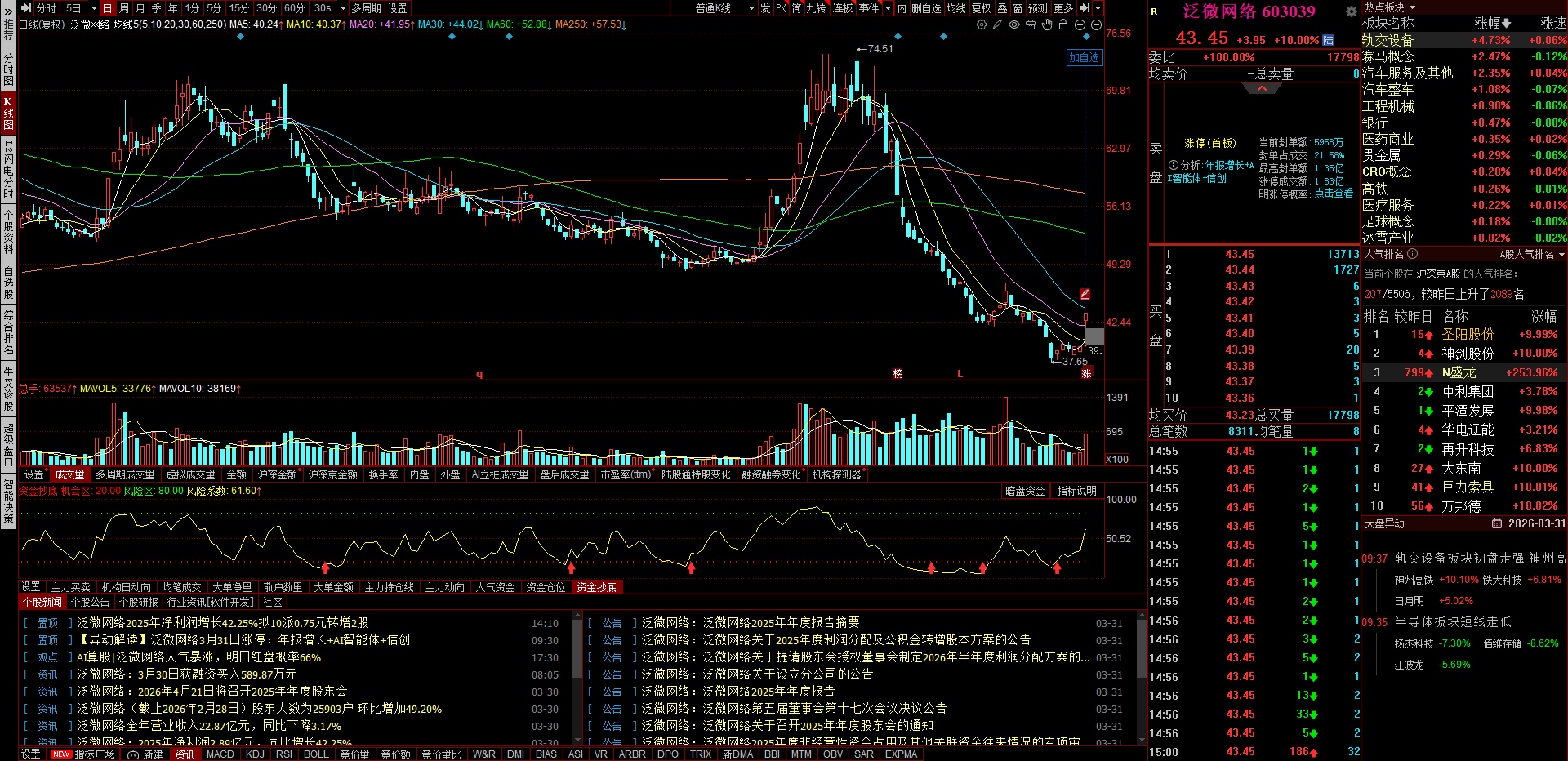Click the 预测 forecast toolbar icon
The width and height of the screenshot is (1568, 761).
[1037, 8]
